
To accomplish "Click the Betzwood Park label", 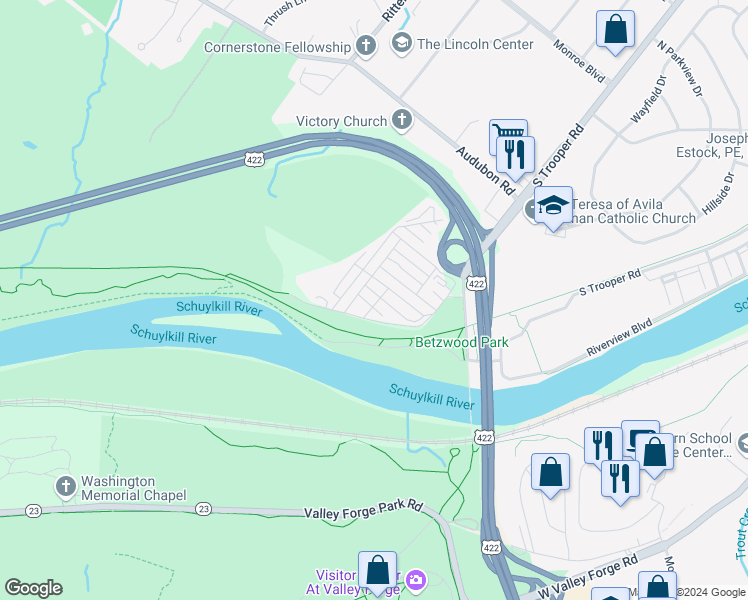I will 462,342.
